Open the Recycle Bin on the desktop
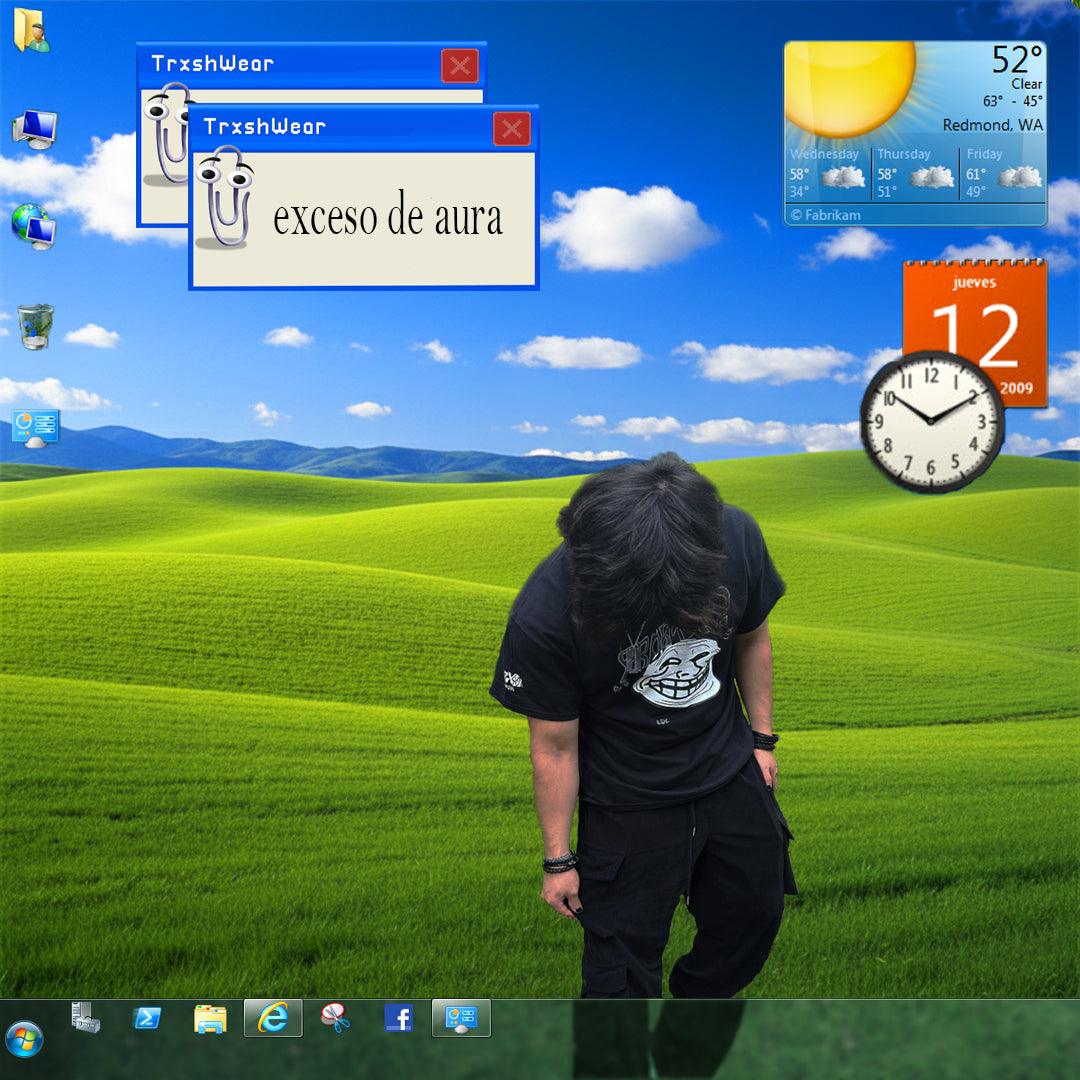 click(35, 327)
